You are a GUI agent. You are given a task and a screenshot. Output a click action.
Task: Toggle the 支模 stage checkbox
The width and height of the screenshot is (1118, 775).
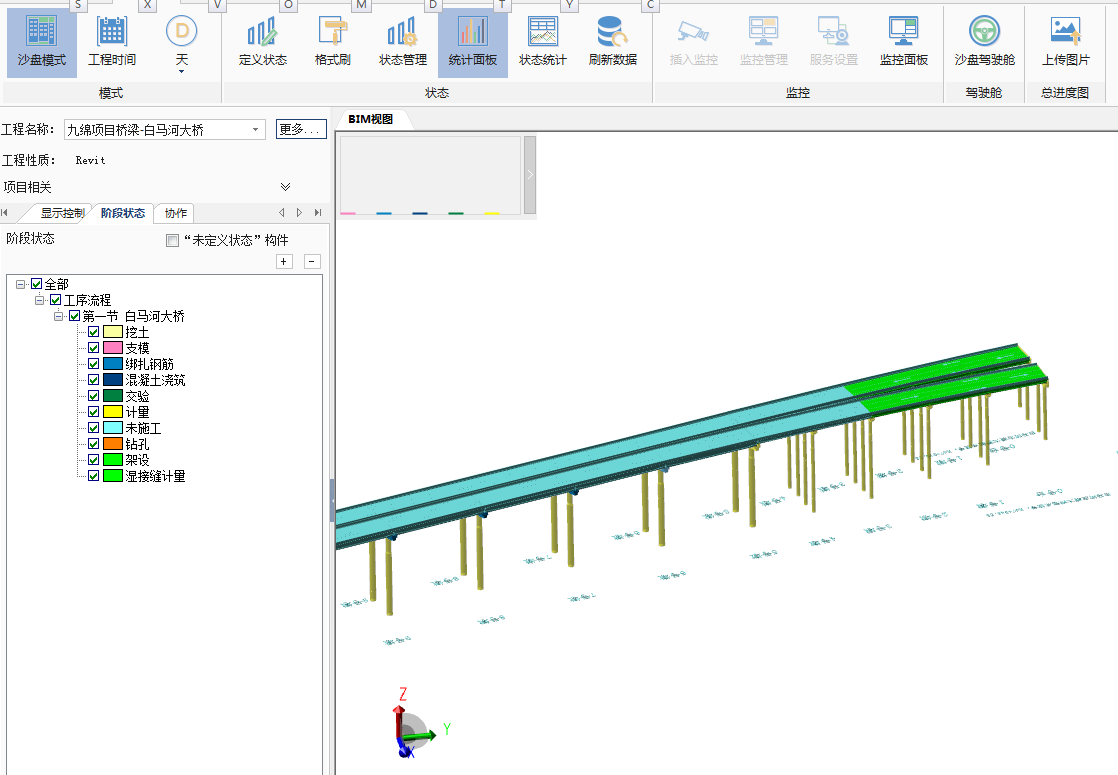[x=93, y=348]
